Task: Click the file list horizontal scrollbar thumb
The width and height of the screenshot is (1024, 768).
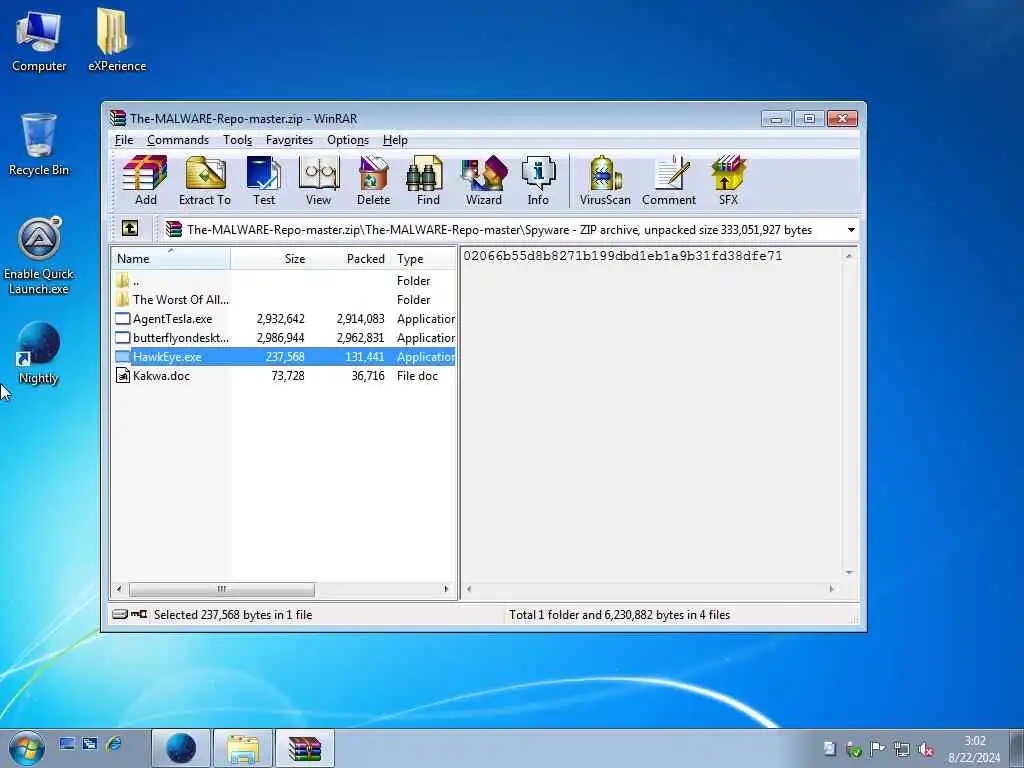Action: click(x=221, y=589)
